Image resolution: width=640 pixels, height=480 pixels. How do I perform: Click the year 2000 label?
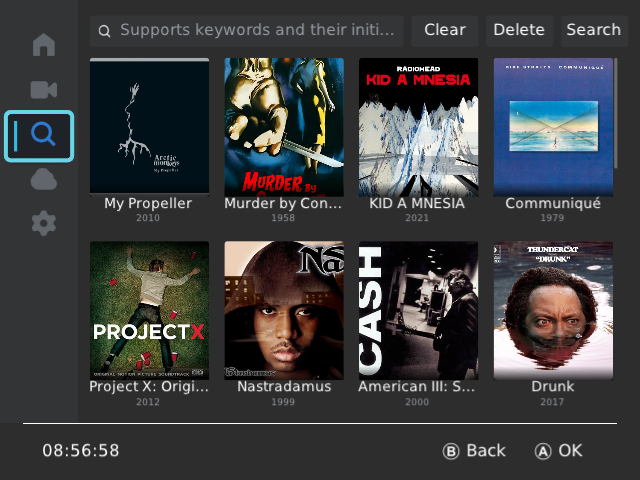[417, 402]
